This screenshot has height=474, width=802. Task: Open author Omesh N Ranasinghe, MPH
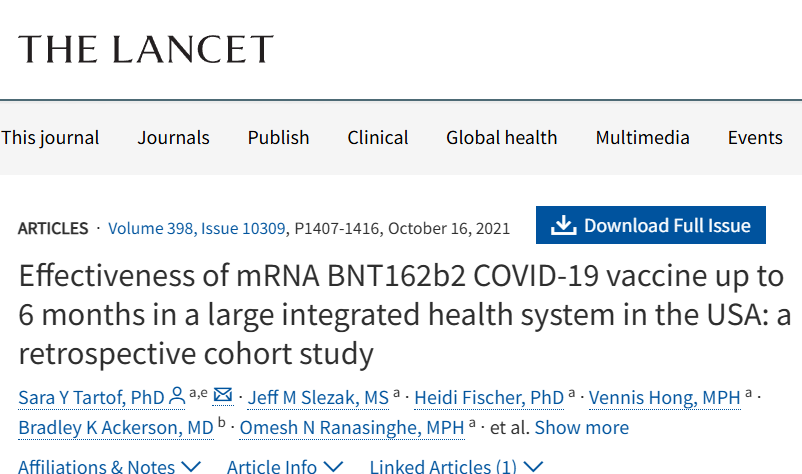coord(351,427)
